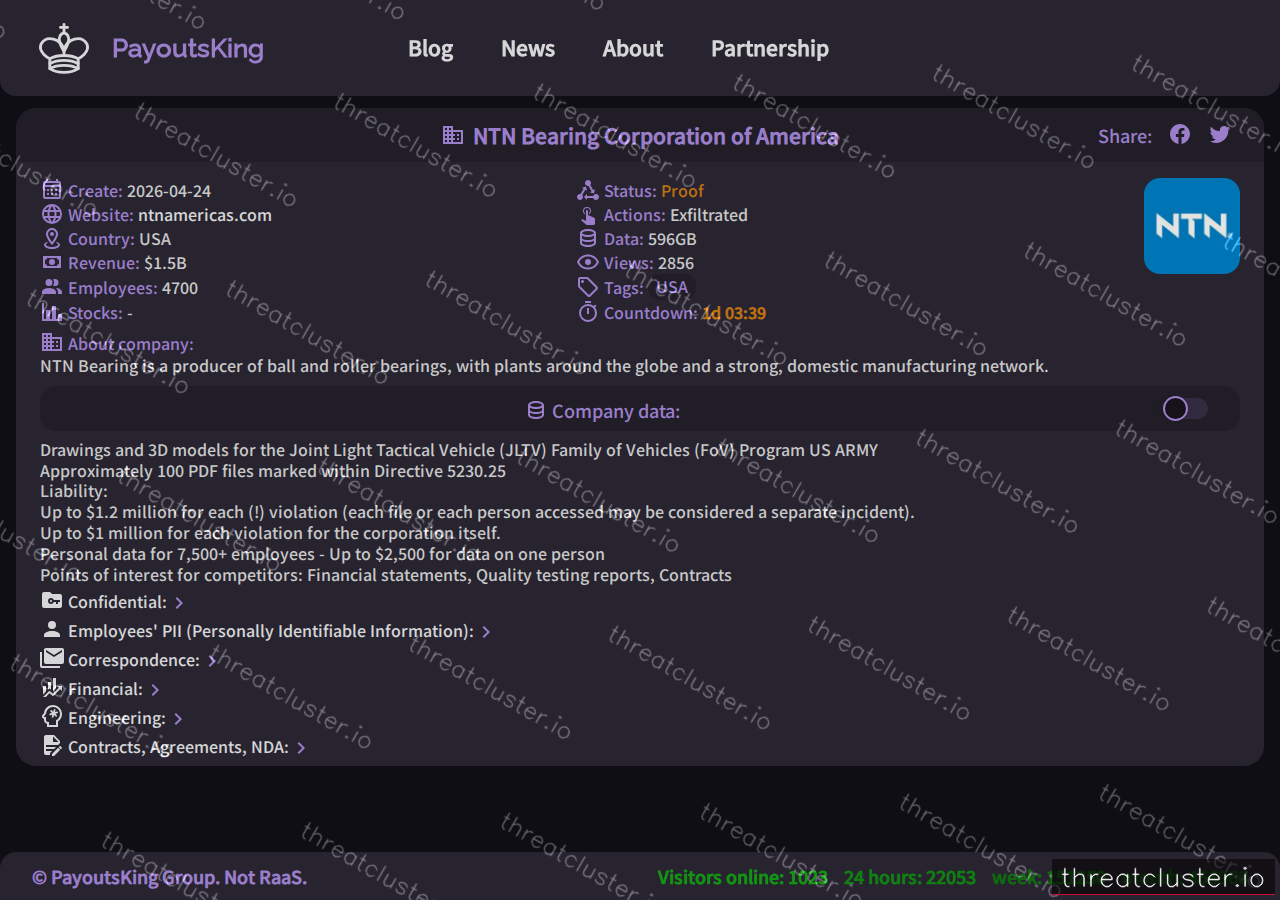The image size is (1280, 900).
Task: Click the NTN Bearing Corporation of America title
Action: (x=656, y=136)
